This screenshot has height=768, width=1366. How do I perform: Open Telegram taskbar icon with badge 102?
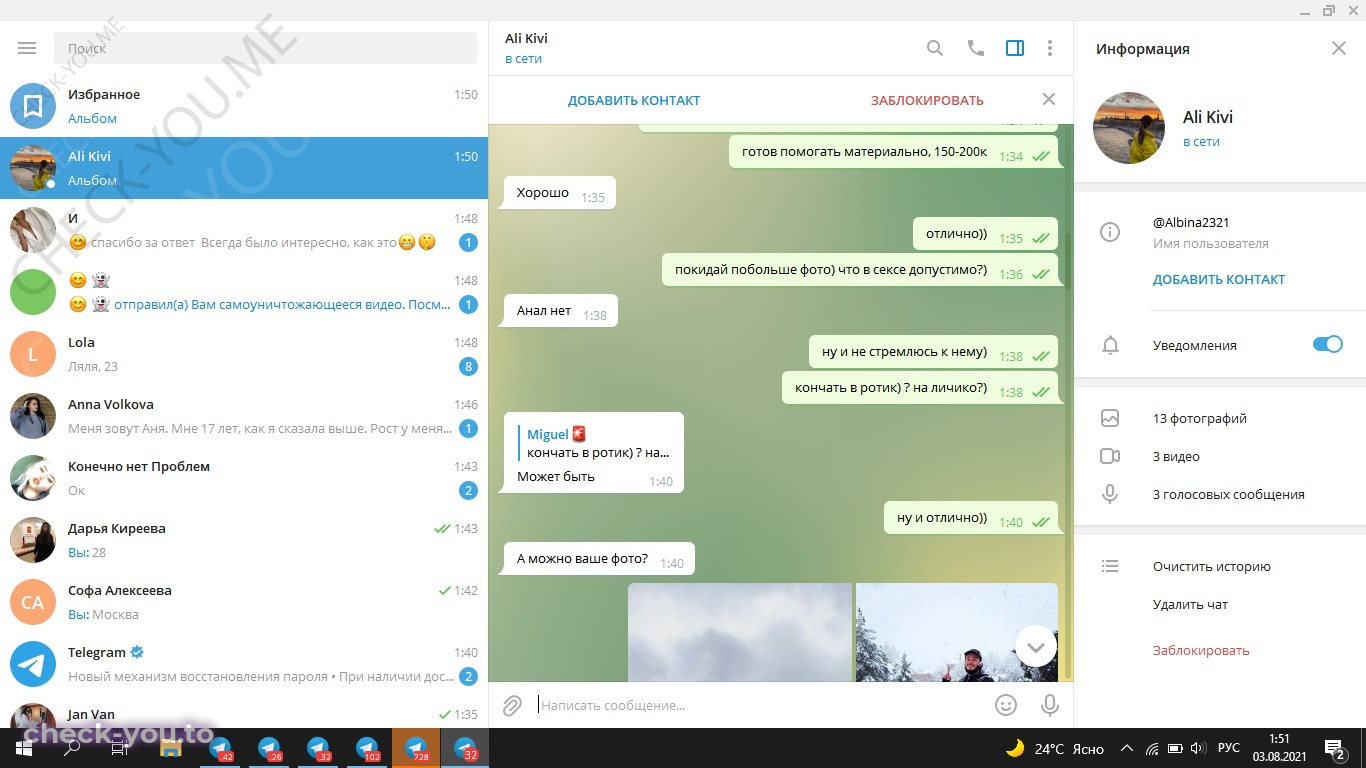click(367, 747)
